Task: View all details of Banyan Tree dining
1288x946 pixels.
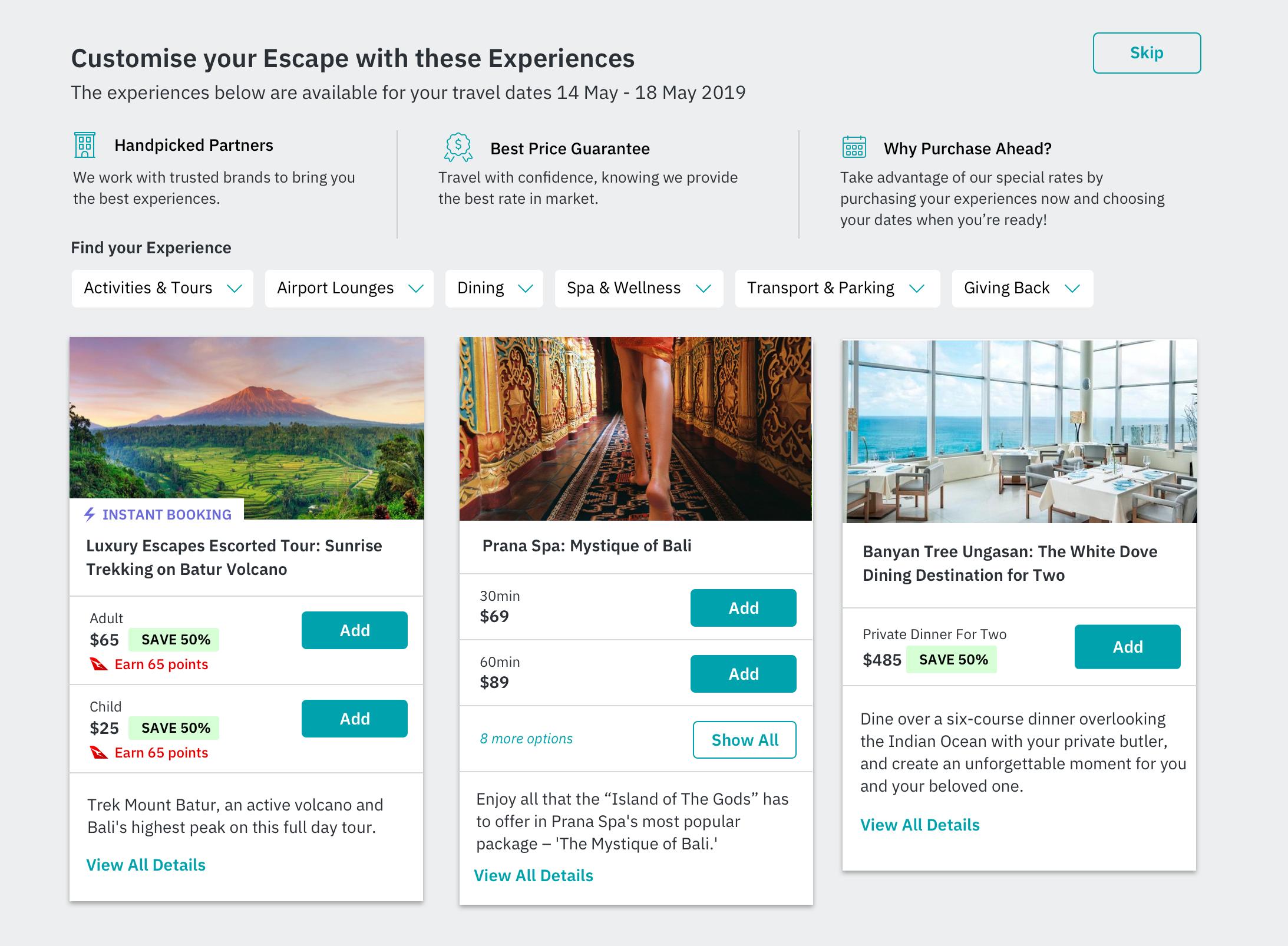Action: coord(920,825)
